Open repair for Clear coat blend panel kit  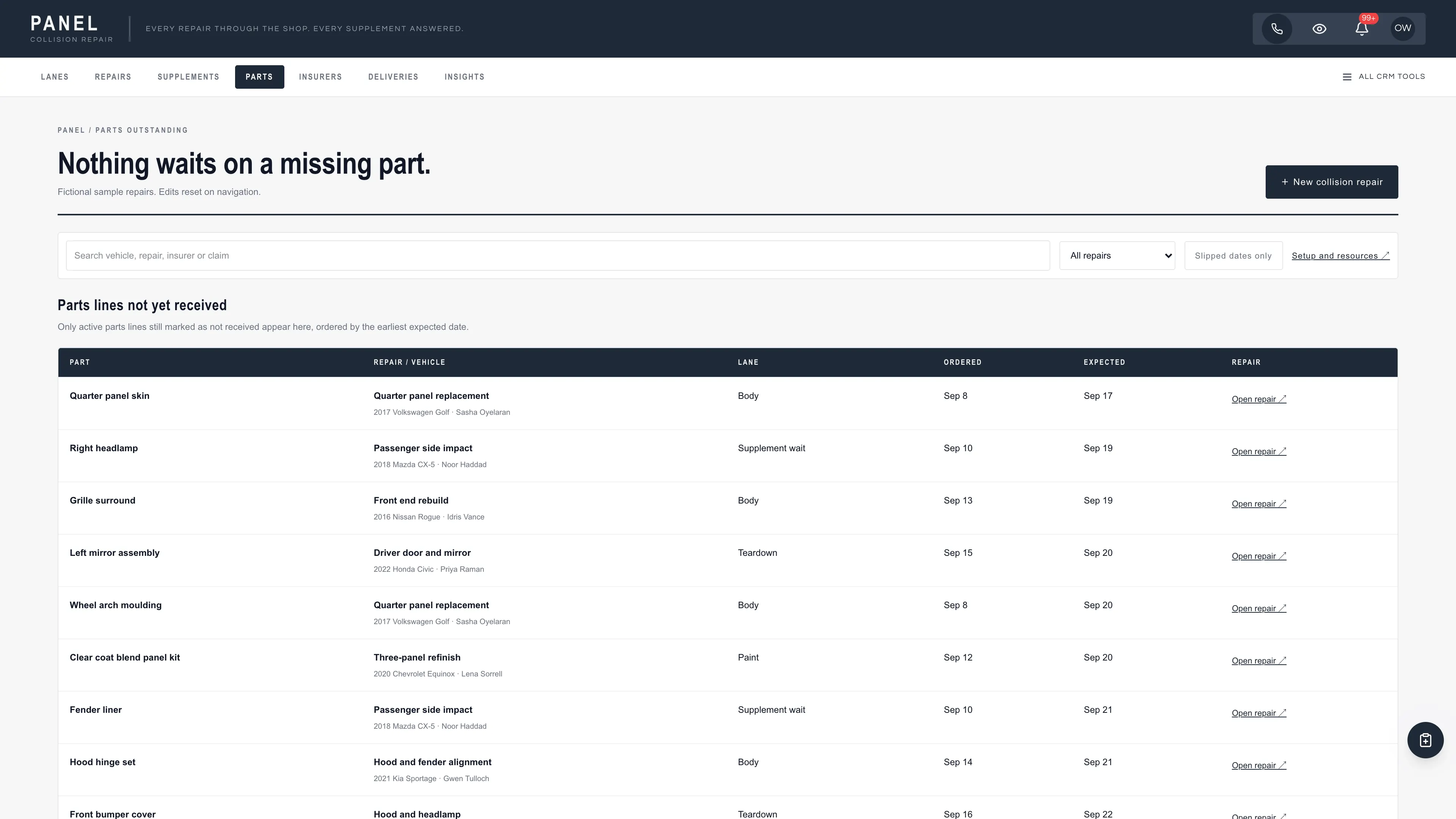tap(1259, 661)
